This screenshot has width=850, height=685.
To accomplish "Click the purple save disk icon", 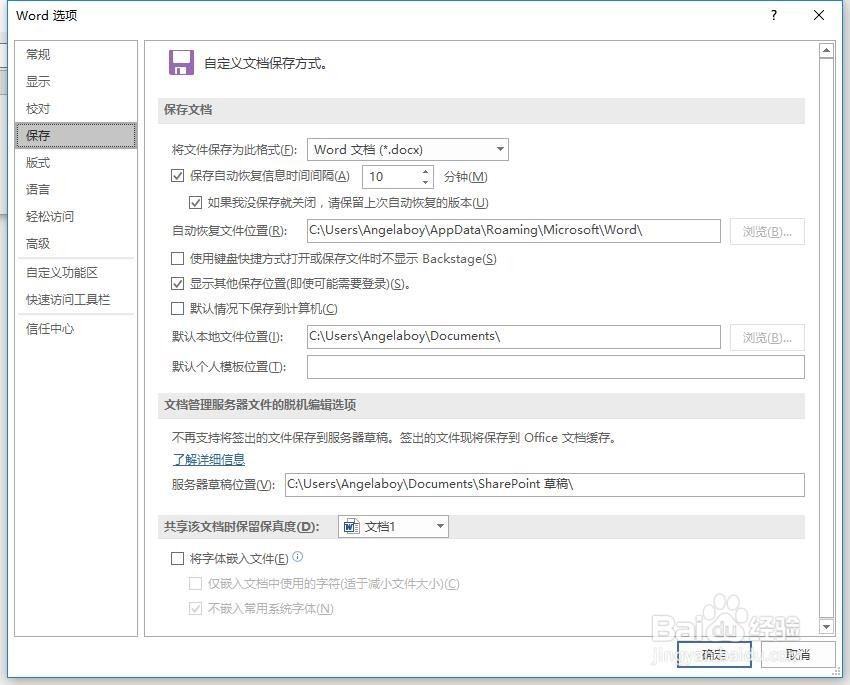I will tap(181, 62).
